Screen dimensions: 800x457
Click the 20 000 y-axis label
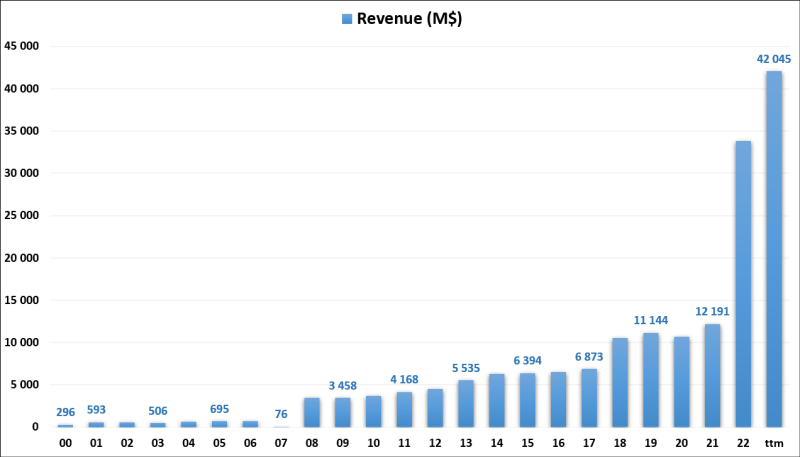coord(21,258)
